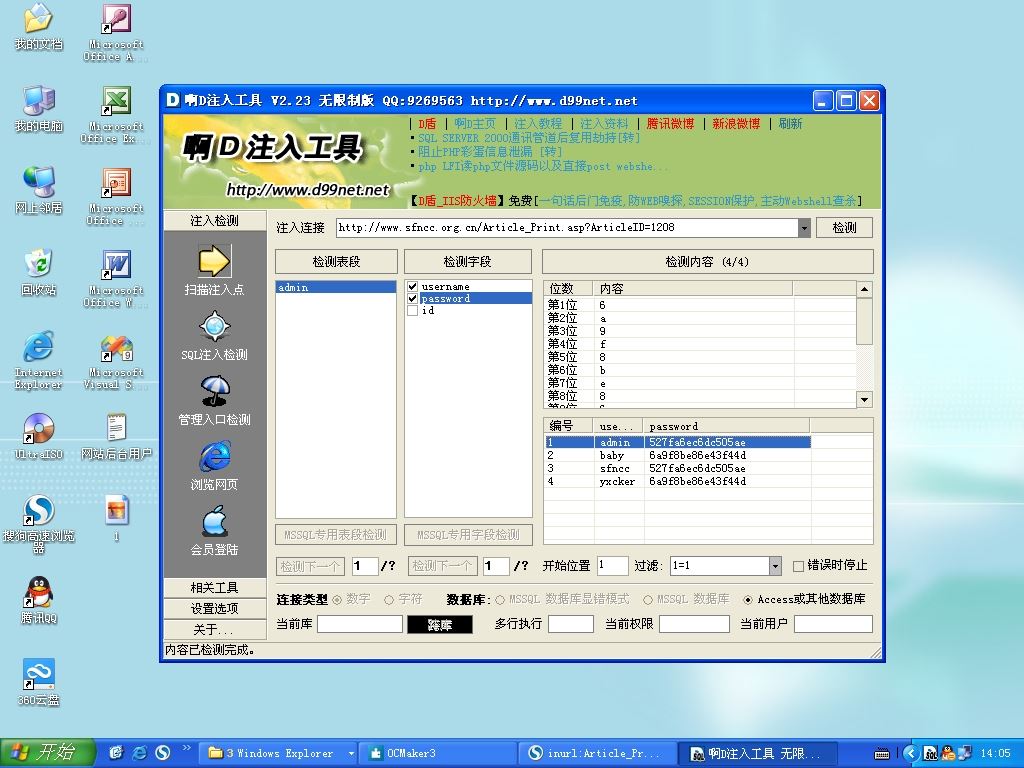Select 字符 connection type radio
The width and height of the screenshot is (1024, 768).
[389, 599]
